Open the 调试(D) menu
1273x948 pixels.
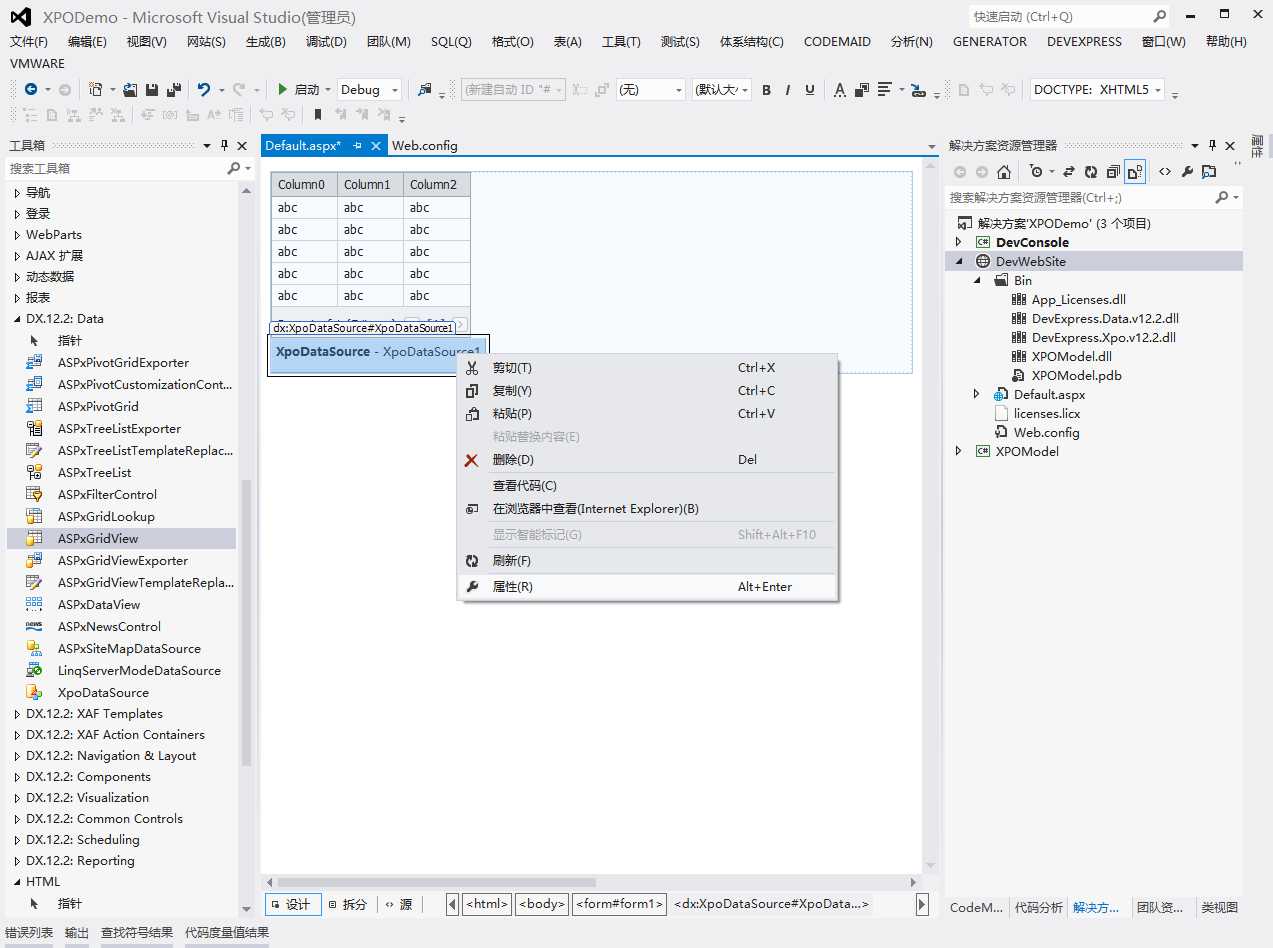(326, 41)
